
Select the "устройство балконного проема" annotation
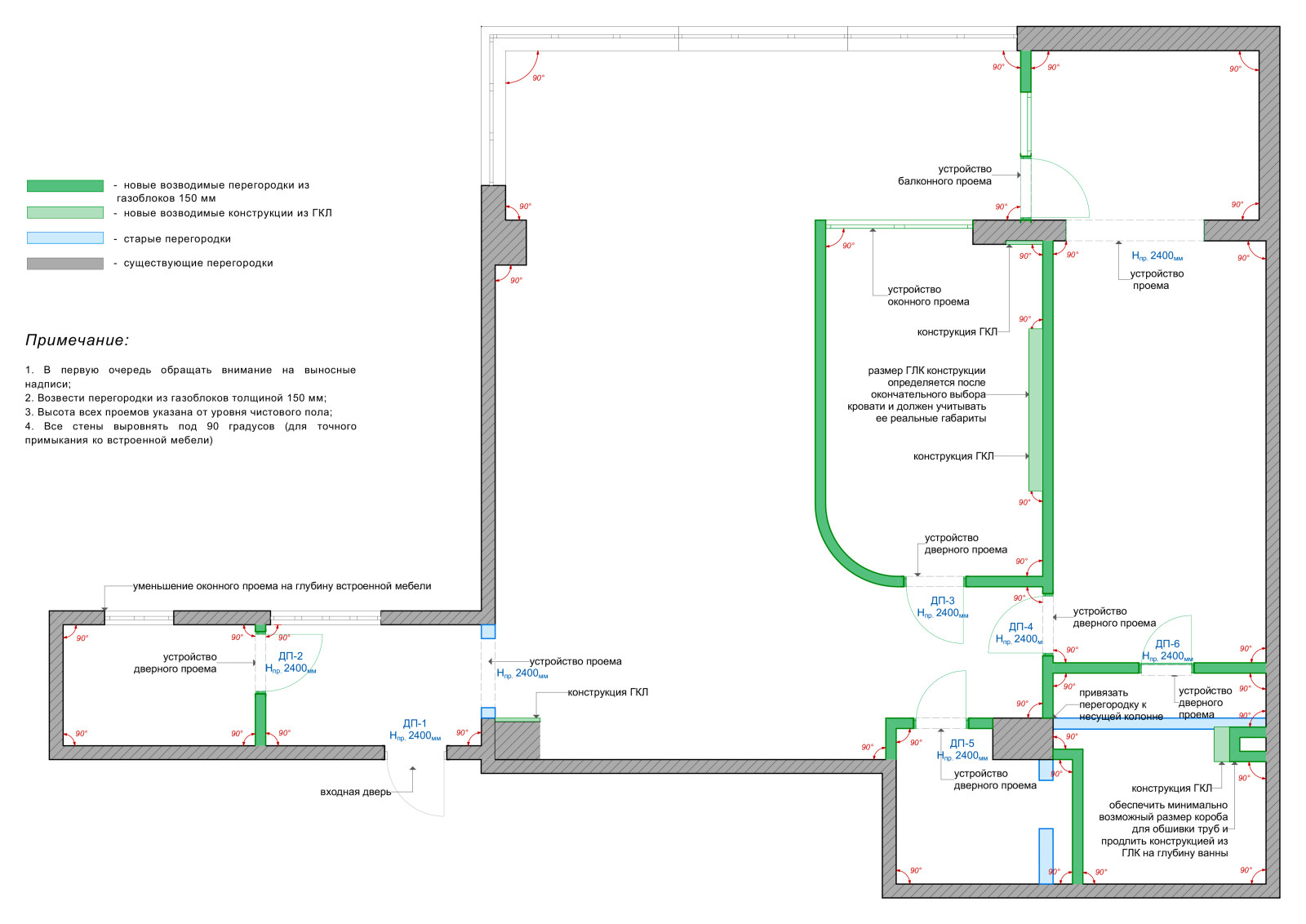click(944, 175)
